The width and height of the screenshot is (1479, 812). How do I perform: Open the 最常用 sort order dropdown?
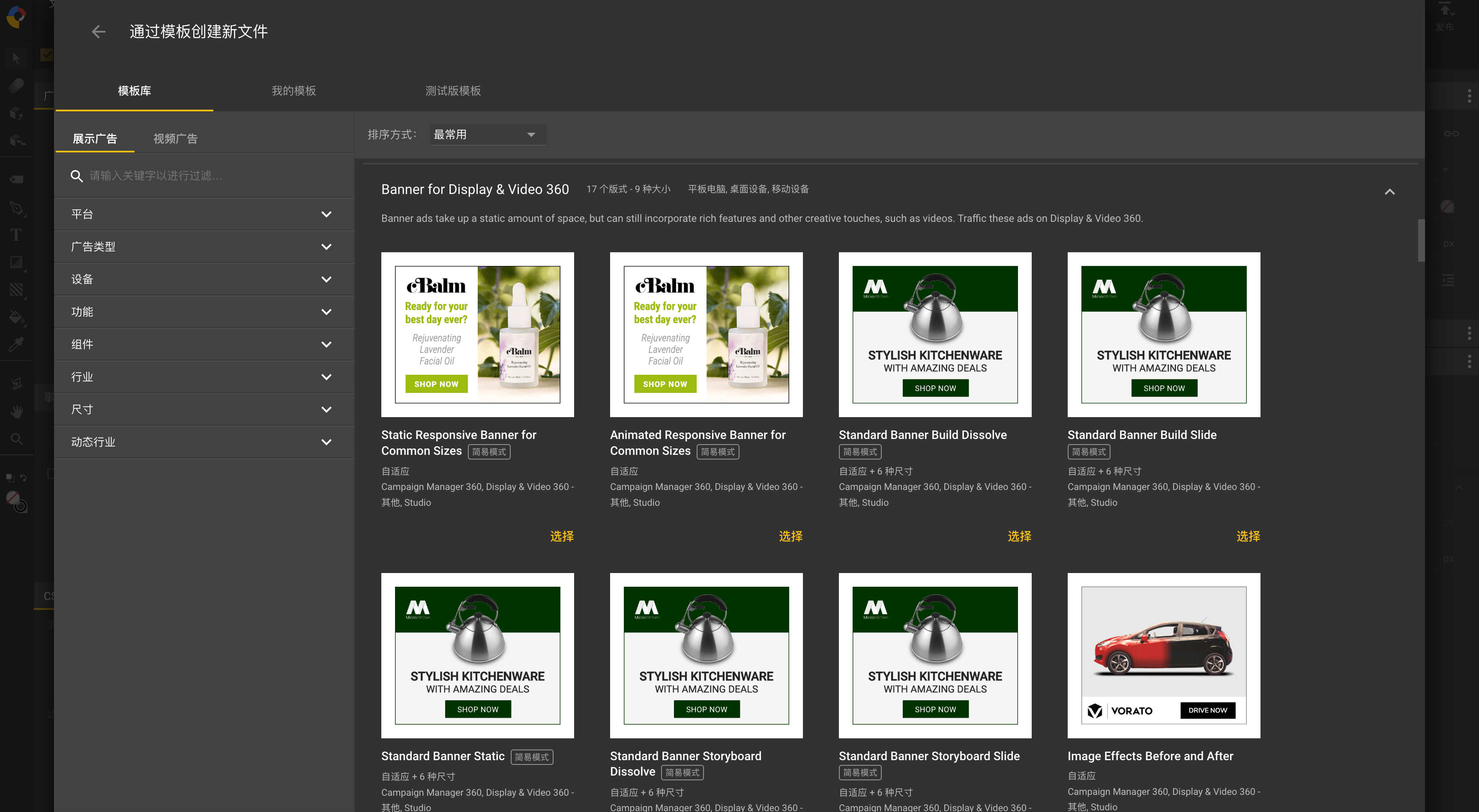(x=487, y=135)
